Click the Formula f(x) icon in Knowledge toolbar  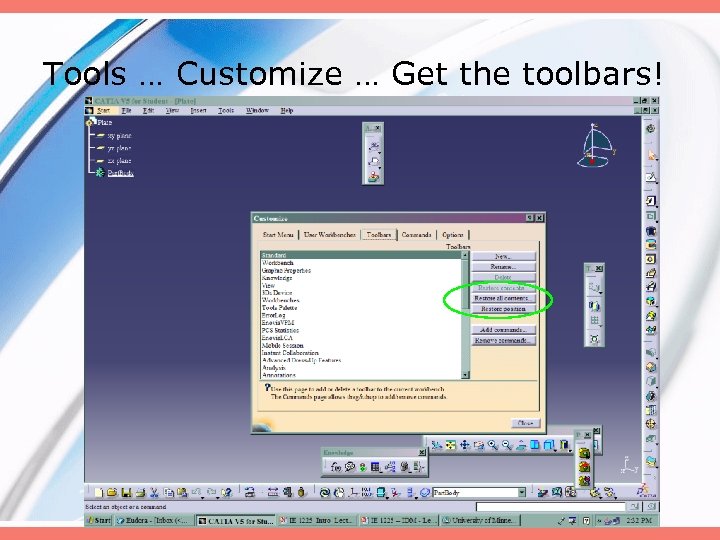(336, 467)
